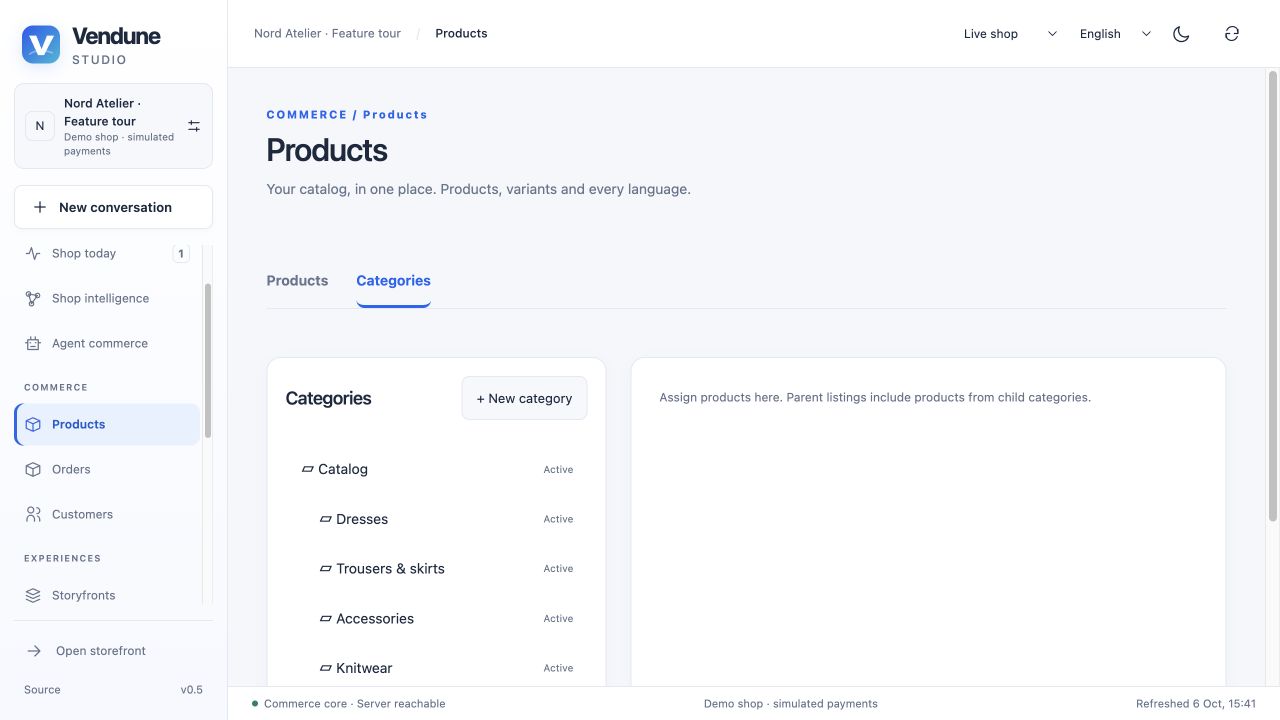Click Refreshed 6 Oct, 15:41 text
1280x720 pixels.
click(x=1196, y=704)
